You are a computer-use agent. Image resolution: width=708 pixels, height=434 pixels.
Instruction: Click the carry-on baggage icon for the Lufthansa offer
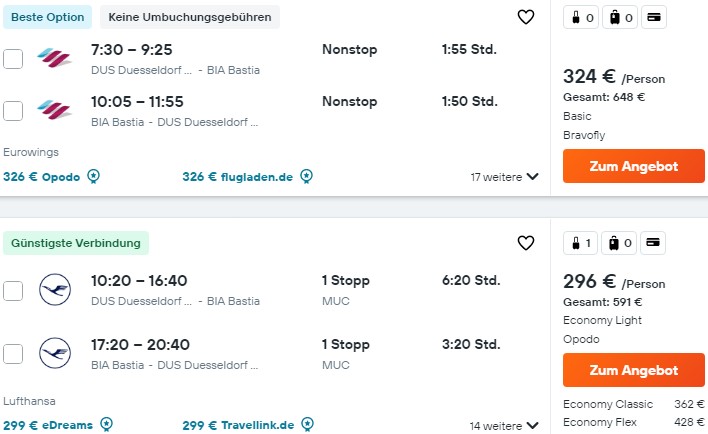(581, 243)
